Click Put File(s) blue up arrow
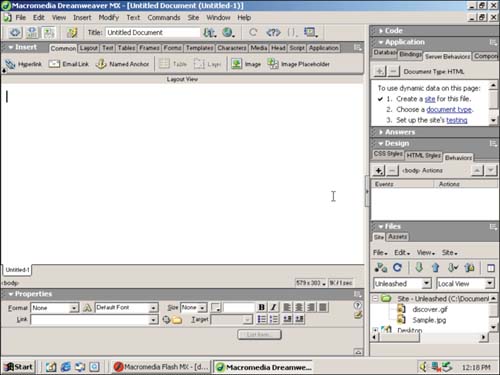Viewport: 500px width, 375px height. point(435,267)
